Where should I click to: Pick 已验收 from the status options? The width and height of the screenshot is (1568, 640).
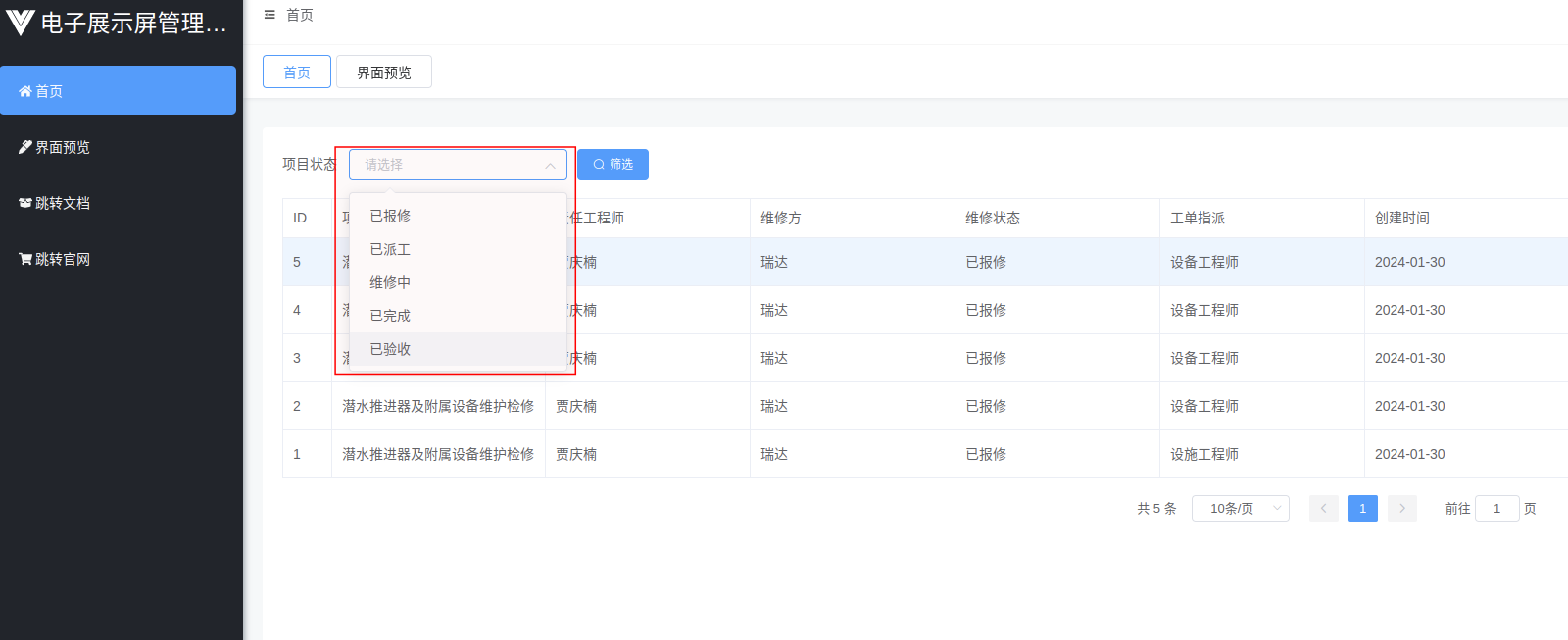[390, 349]
